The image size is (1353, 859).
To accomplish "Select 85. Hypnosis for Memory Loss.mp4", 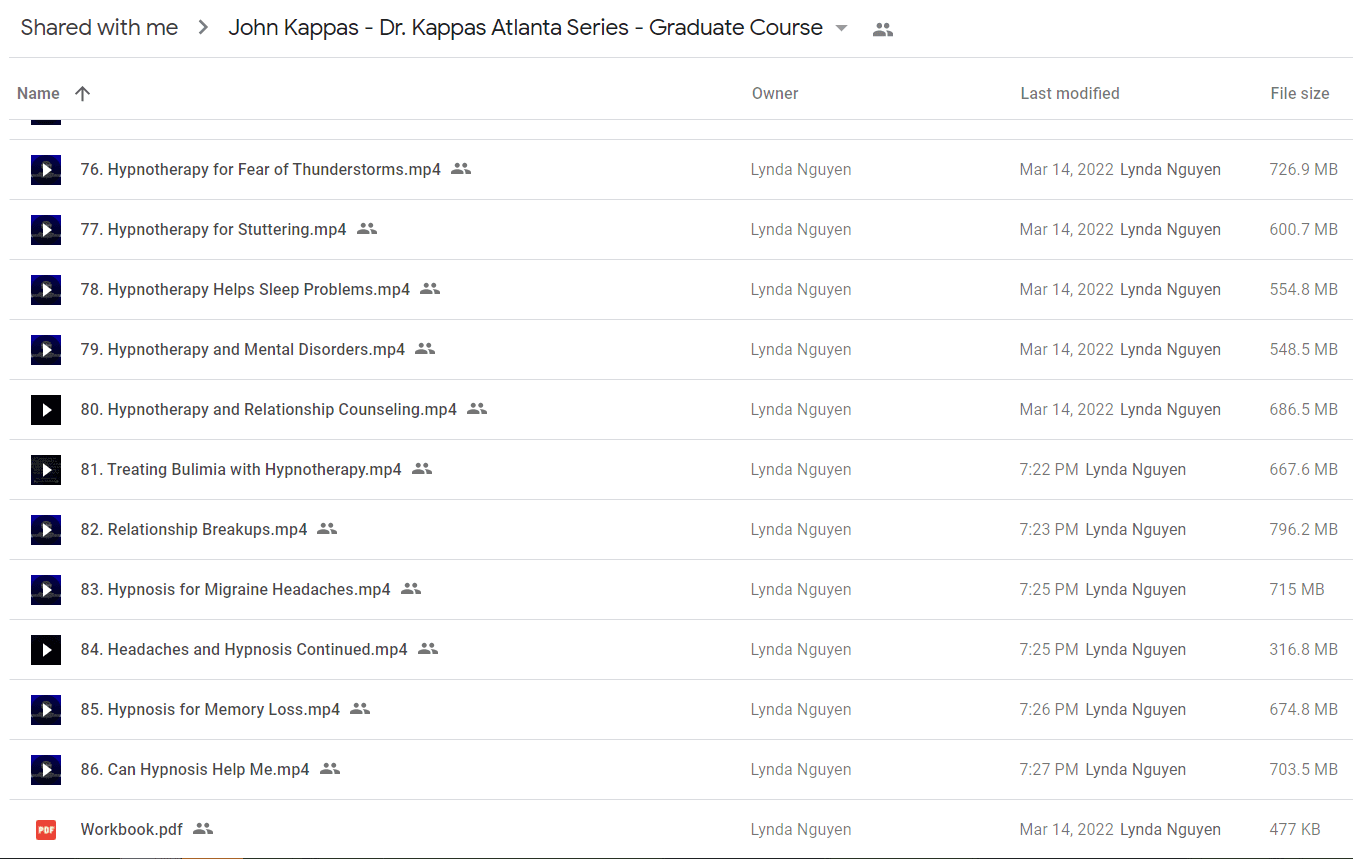I will tap(210, 710).
